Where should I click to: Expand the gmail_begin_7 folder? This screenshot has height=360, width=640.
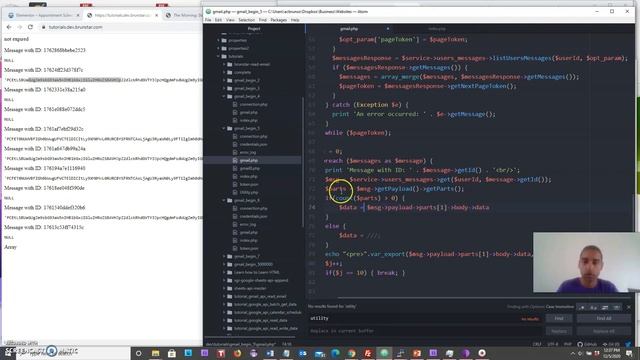point(224,256)
